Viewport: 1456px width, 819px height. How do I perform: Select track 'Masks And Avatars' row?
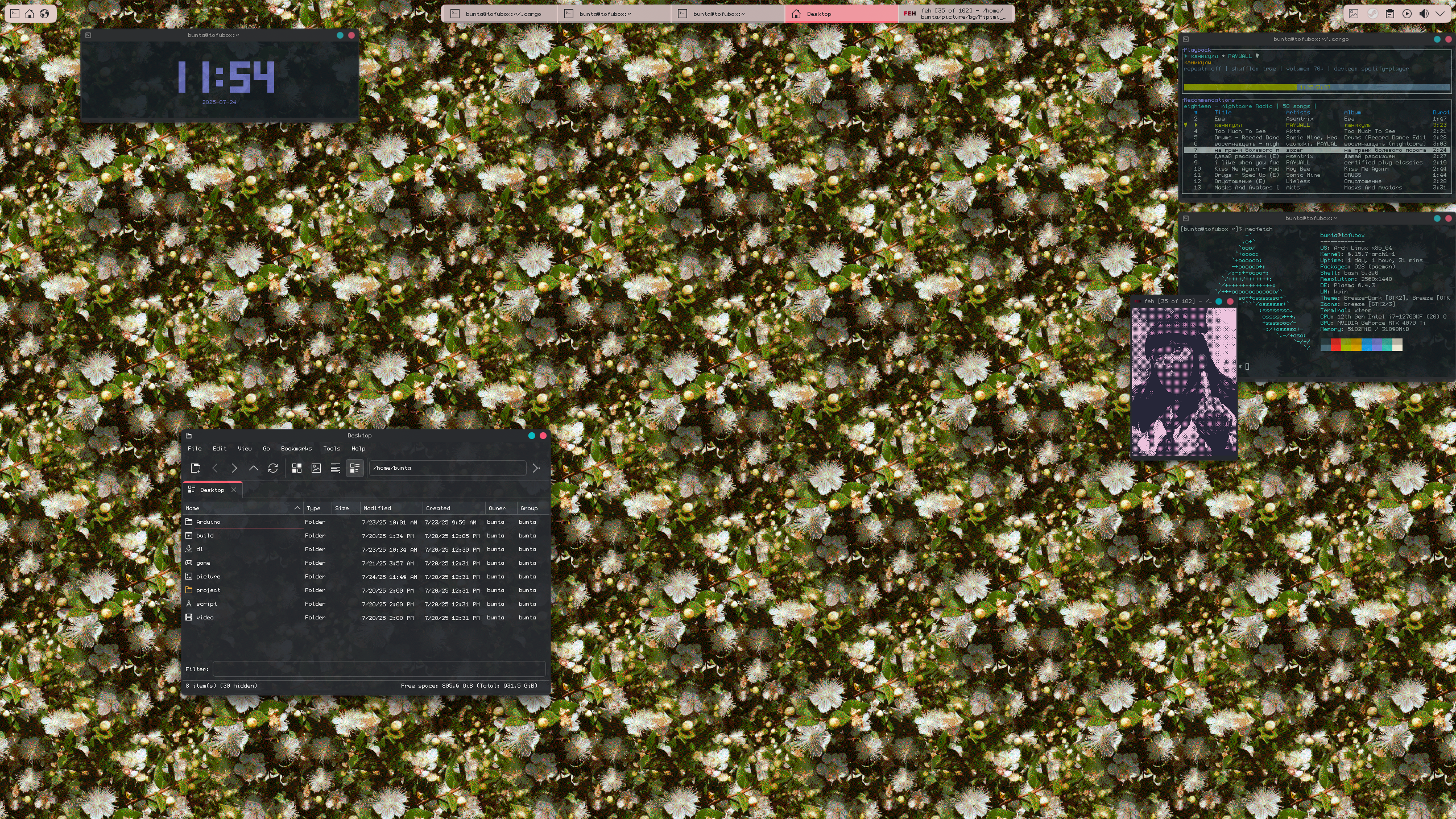pos(1317,188)
